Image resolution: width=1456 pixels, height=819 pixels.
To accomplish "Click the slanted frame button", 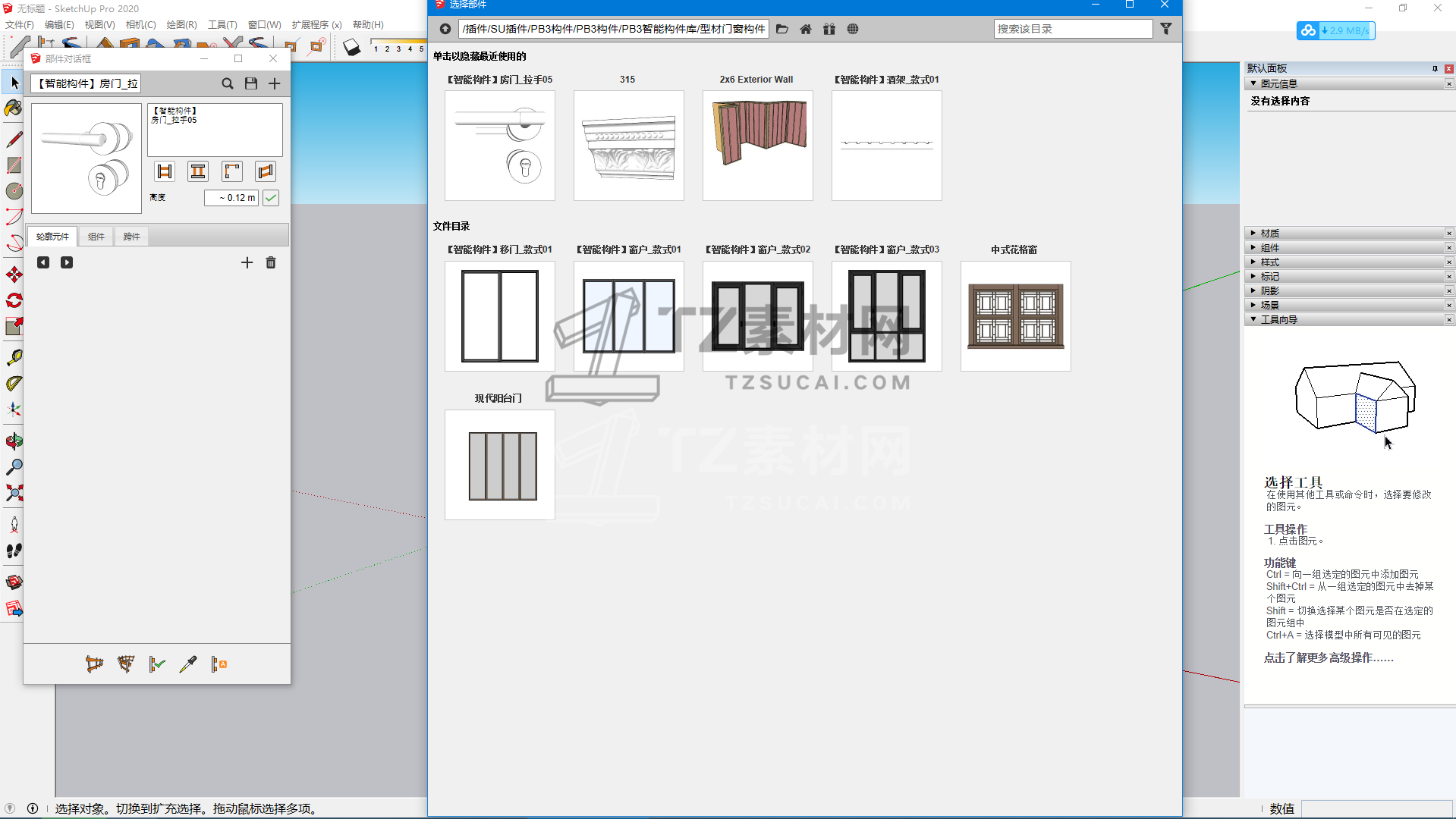I will tap(266, 171).
